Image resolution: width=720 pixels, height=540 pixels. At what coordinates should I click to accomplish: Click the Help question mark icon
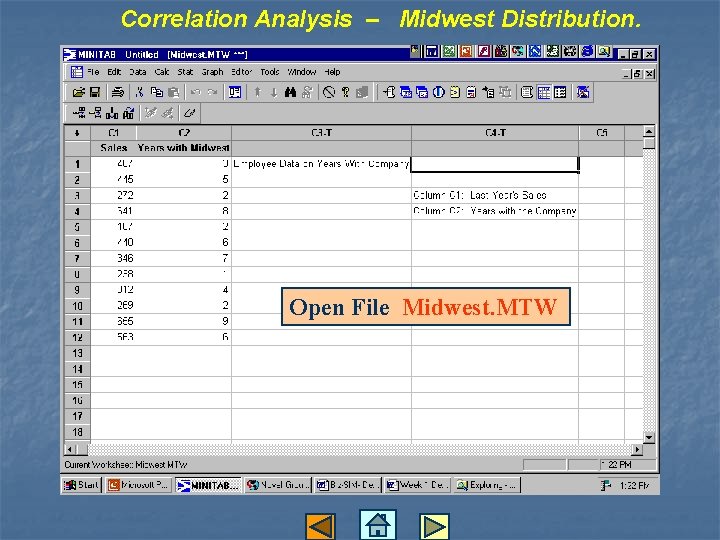[x=345, y=92]
